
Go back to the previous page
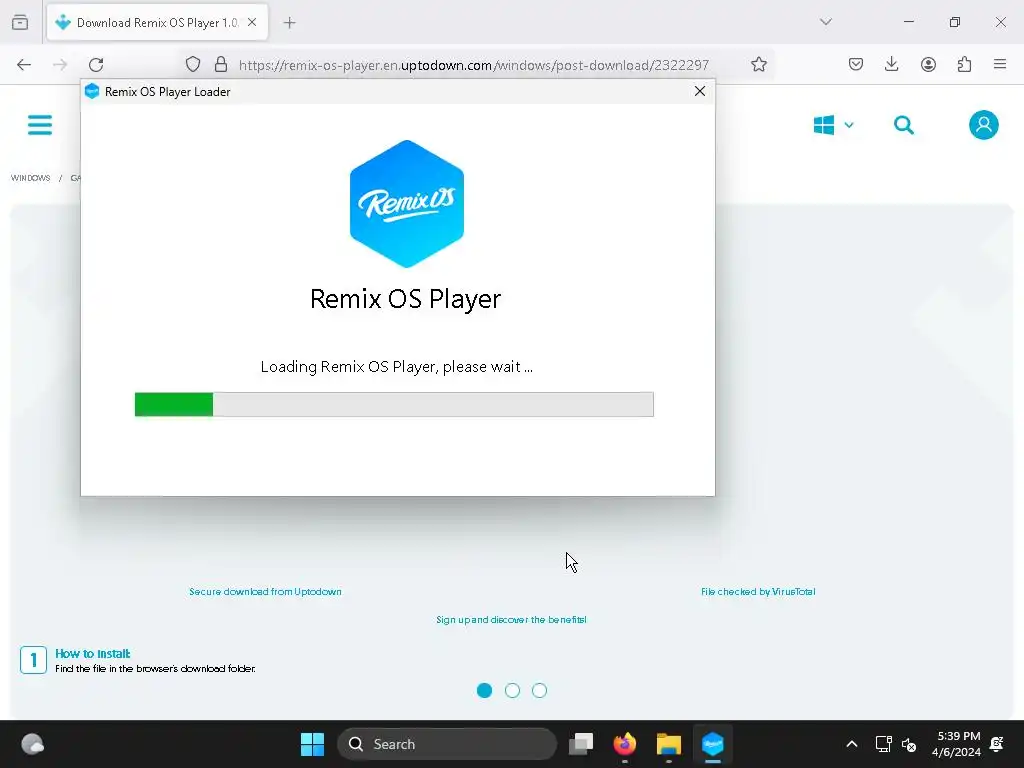point(24,65)
